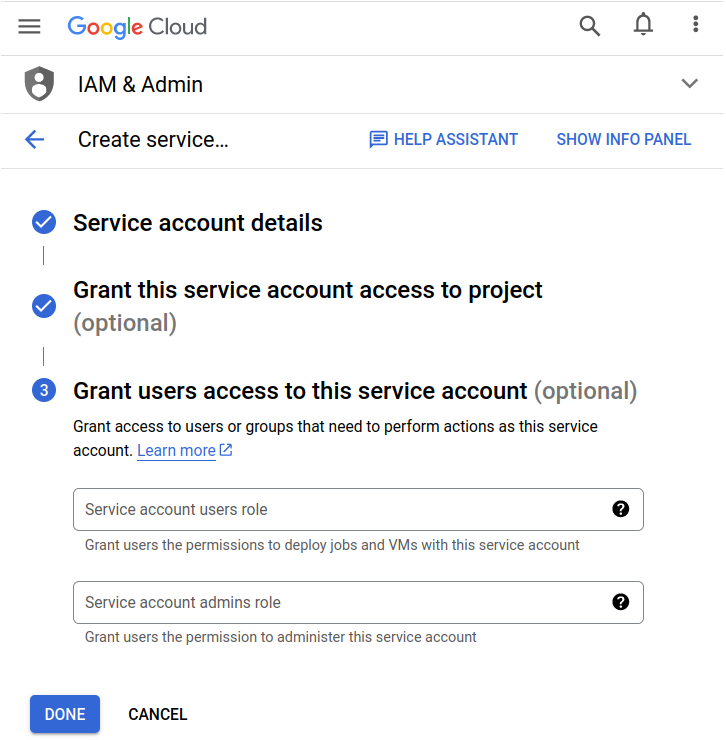Viewport: 726px width, 740px height.
Task: Open Service account details step
Action: coord(197,222)
